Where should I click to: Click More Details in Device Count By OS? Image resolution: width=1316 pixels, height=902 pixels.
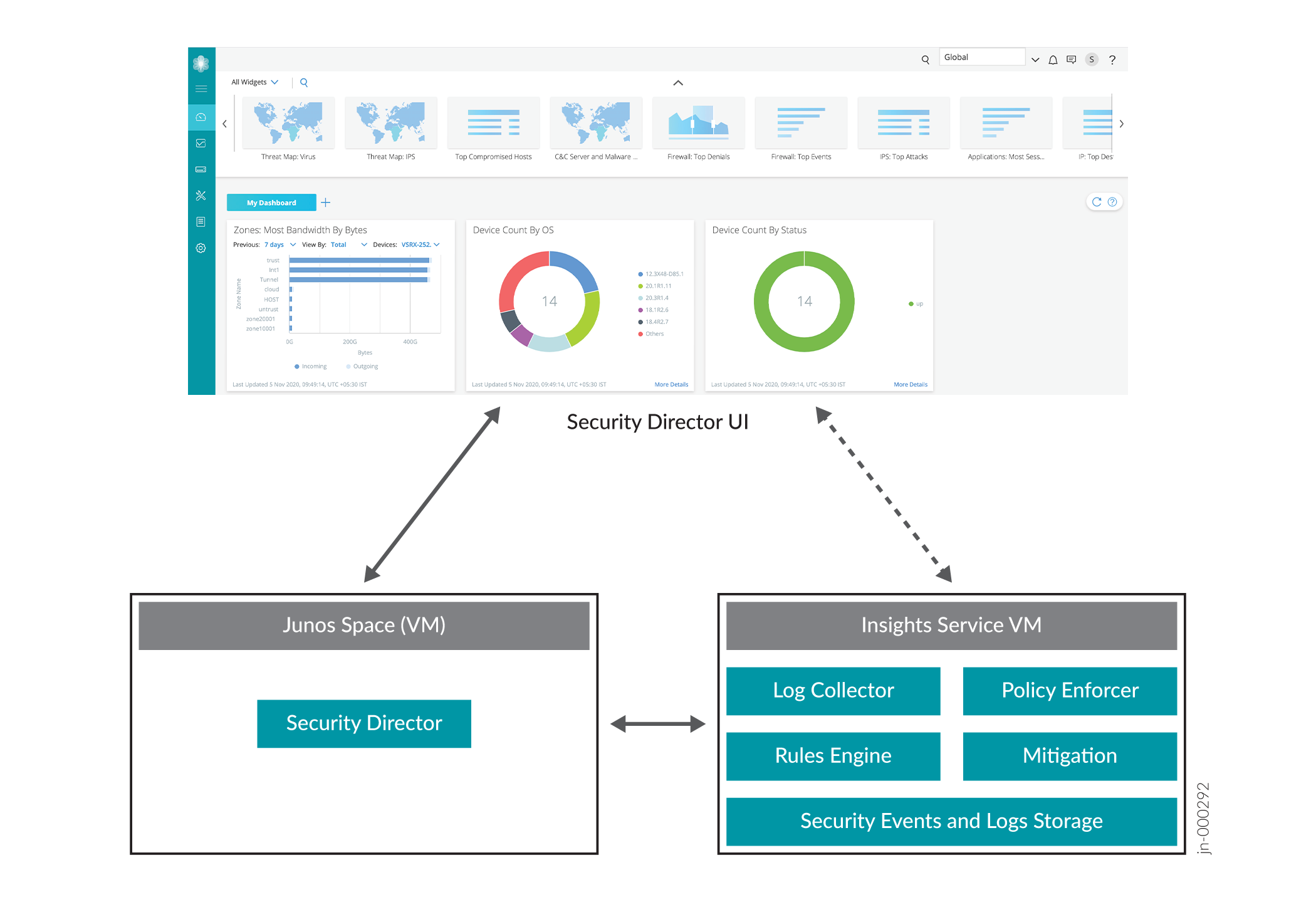point(671,384)
